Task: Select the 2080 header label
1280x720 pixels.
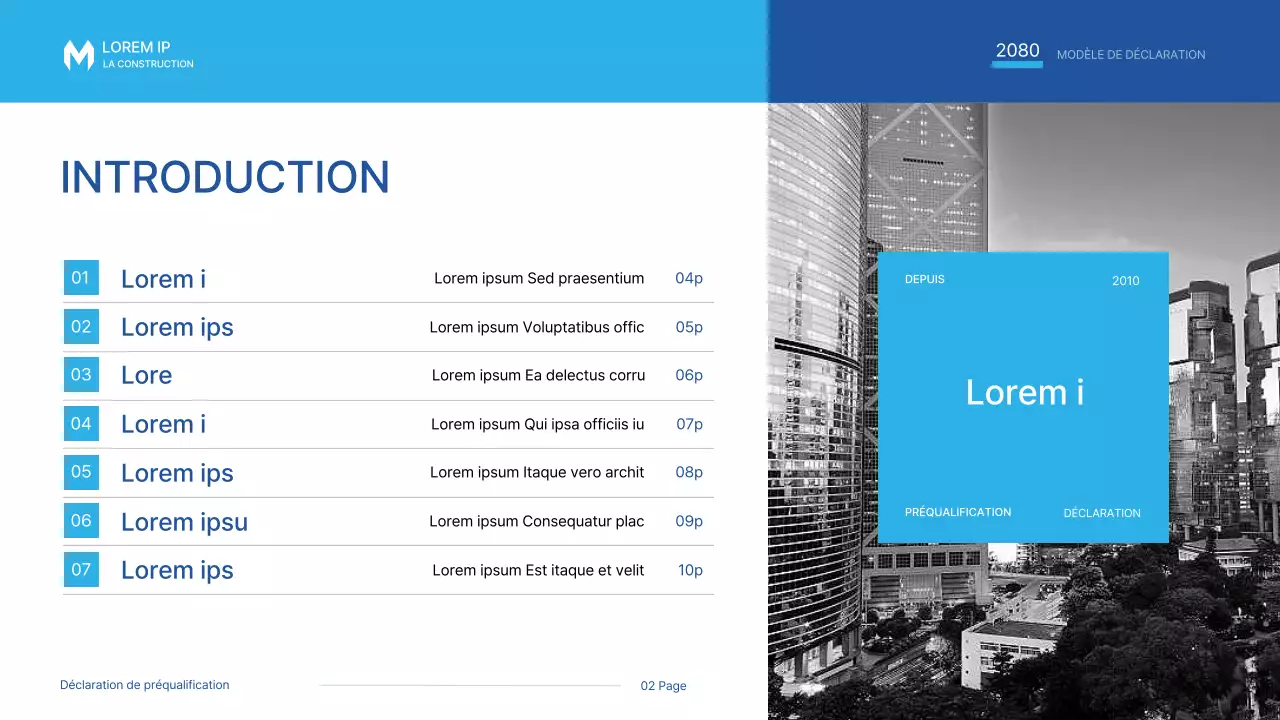Action: pos(1017,50)
